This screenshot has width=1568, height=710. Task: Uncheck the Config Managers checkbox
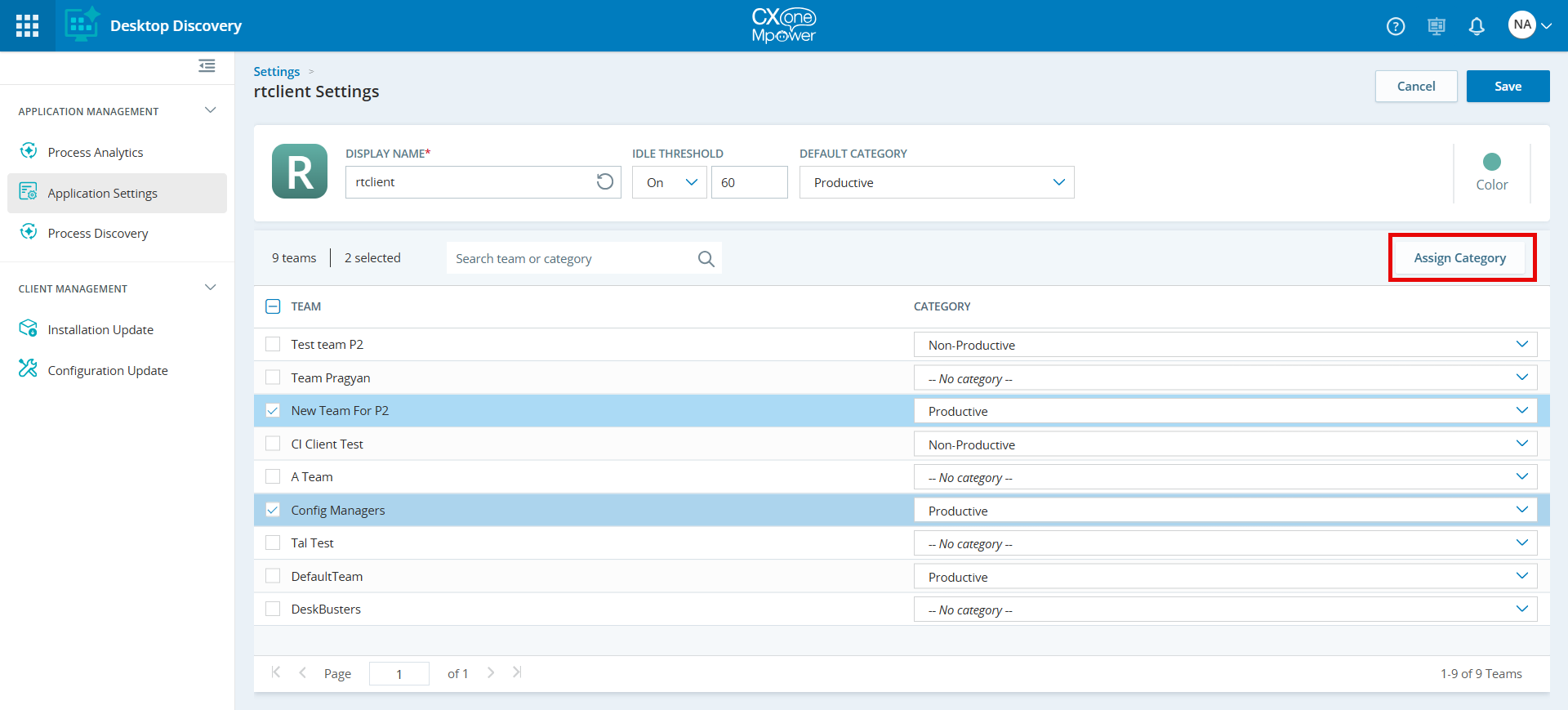pos(273,510)
